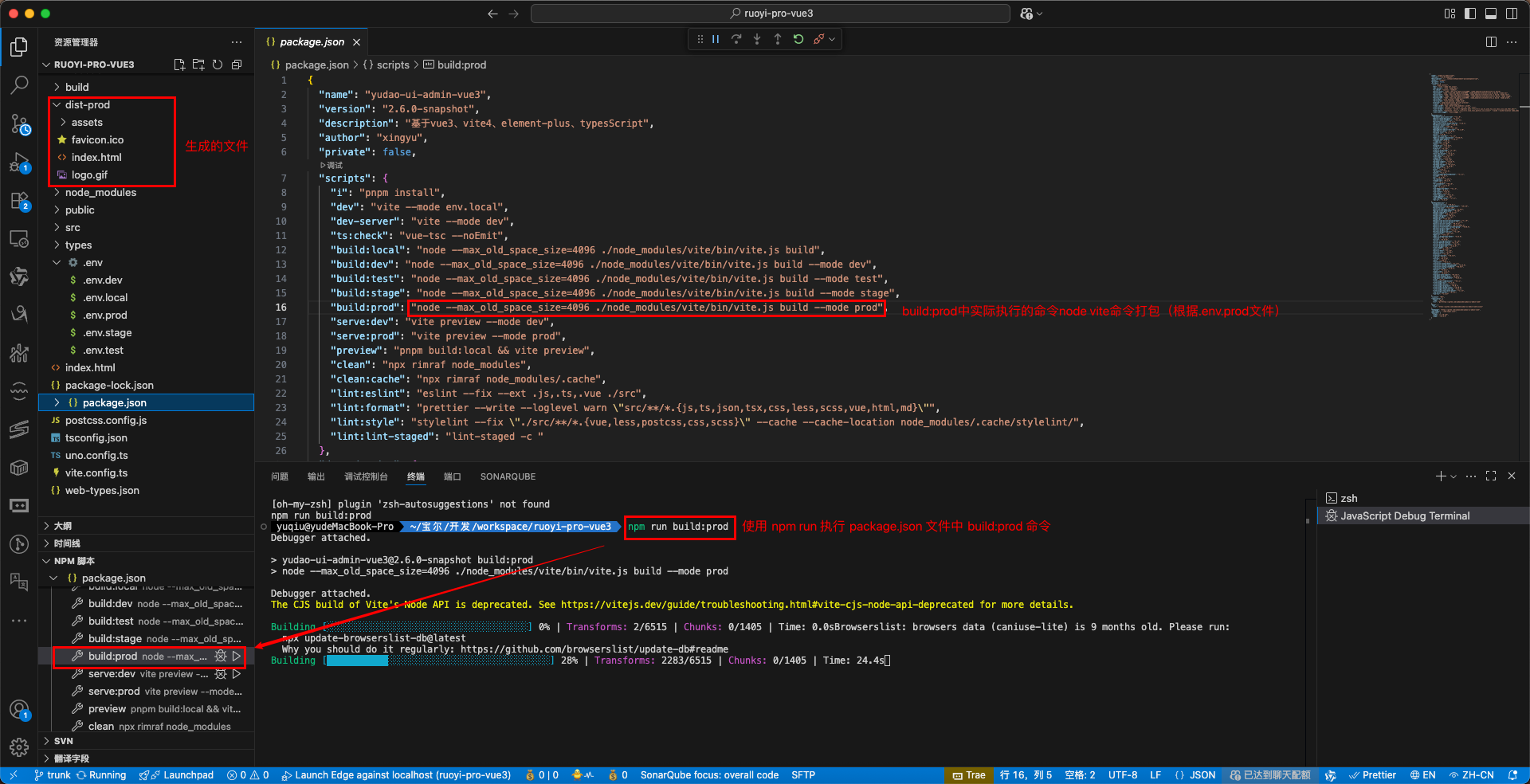Viewport: 1530px width, 784px height.
Task: Click the scripts breadcrumb segment
Action: tap(393, 65)
